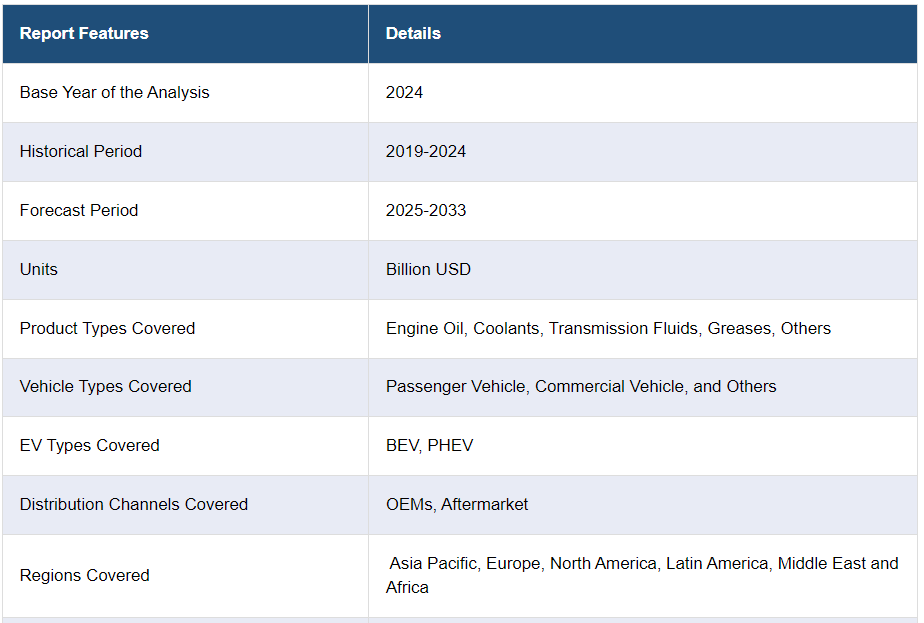The image size is (924, 623).
Task: Select the Base Year of the Analysis cell
Action: pyautogui.click(x=115, y=93)
